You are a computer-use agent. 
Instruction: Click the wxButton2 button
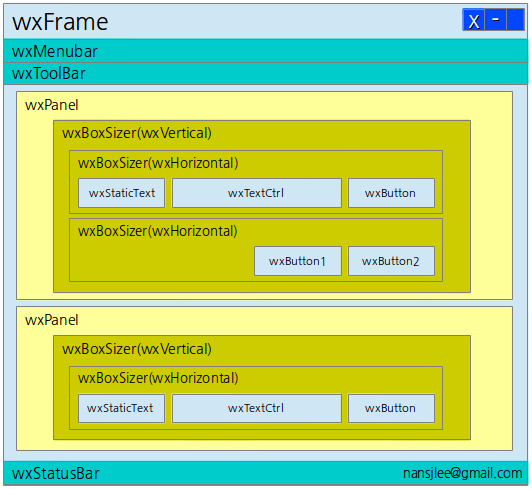click(x=391, y=261)
